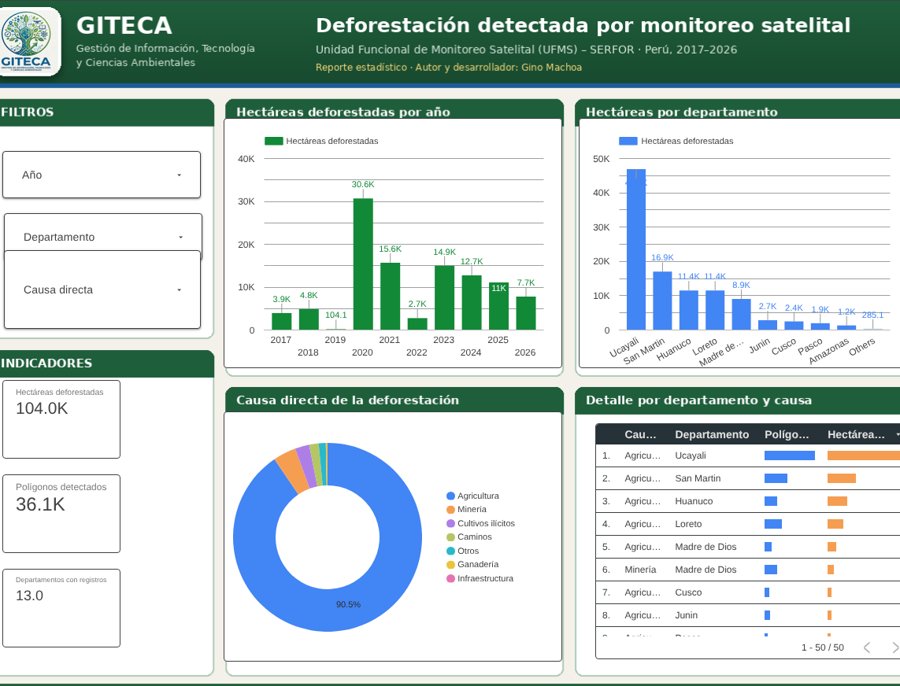Select table row 7 Cusco
The image size is (900, 686).
tap(748, 592)
